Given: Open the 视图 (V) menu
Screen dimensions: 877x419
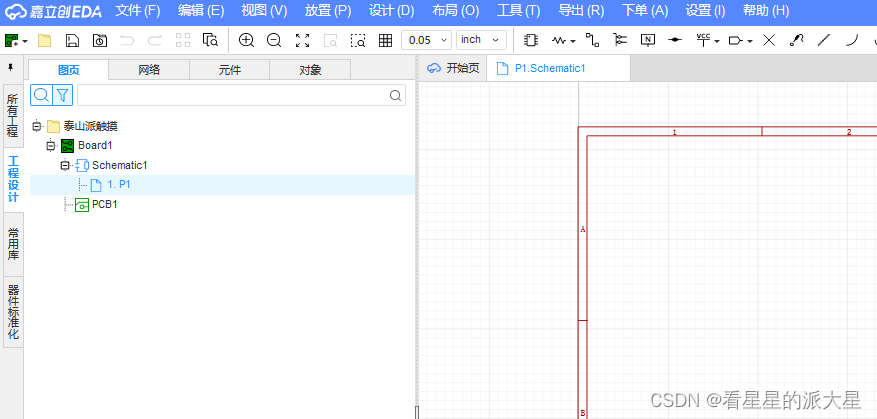Looking at the screenshot, I should tap(264, 11).
